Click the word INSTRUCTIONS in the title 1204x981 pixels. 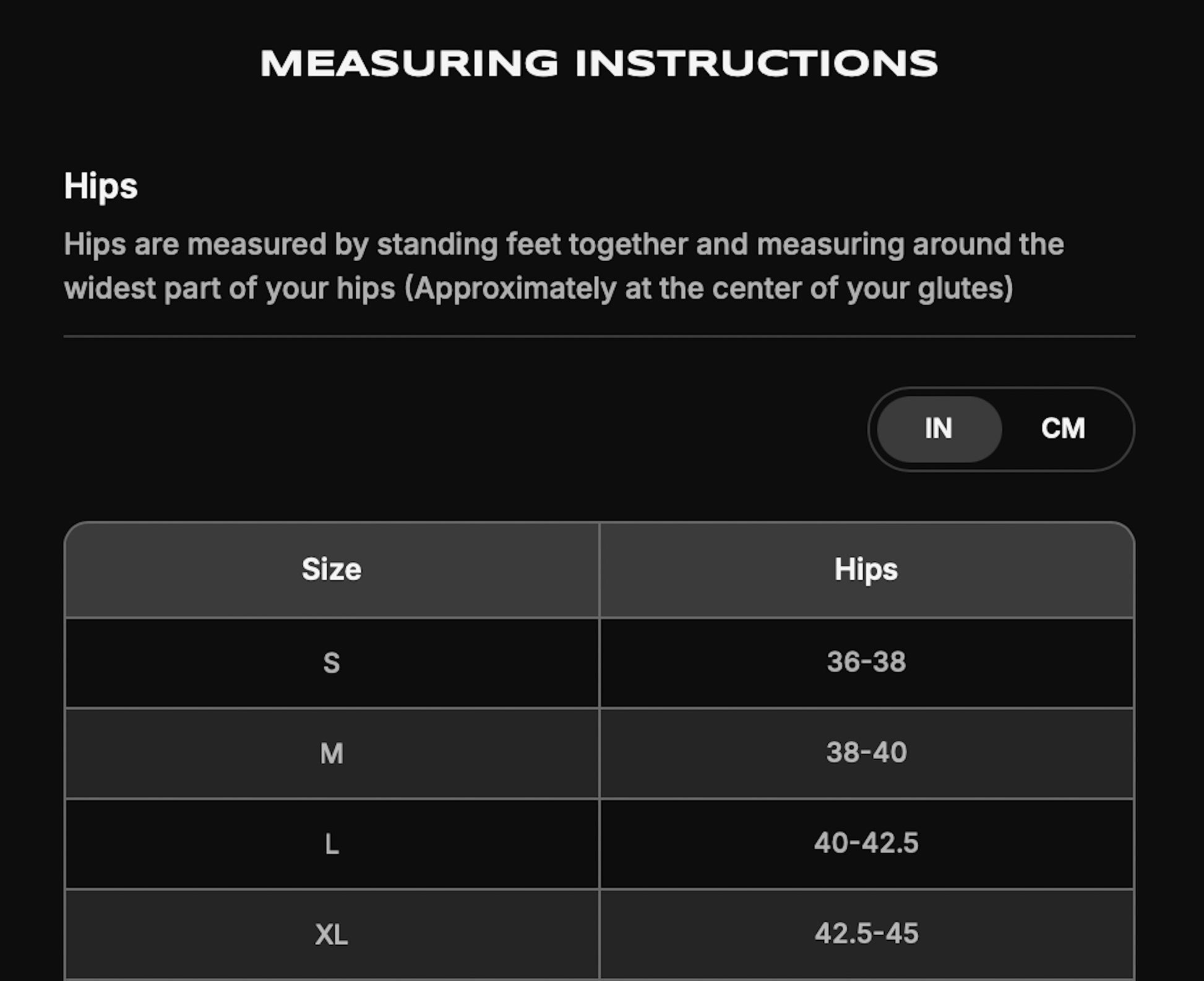pyautogui.click(x=756, y=64)
